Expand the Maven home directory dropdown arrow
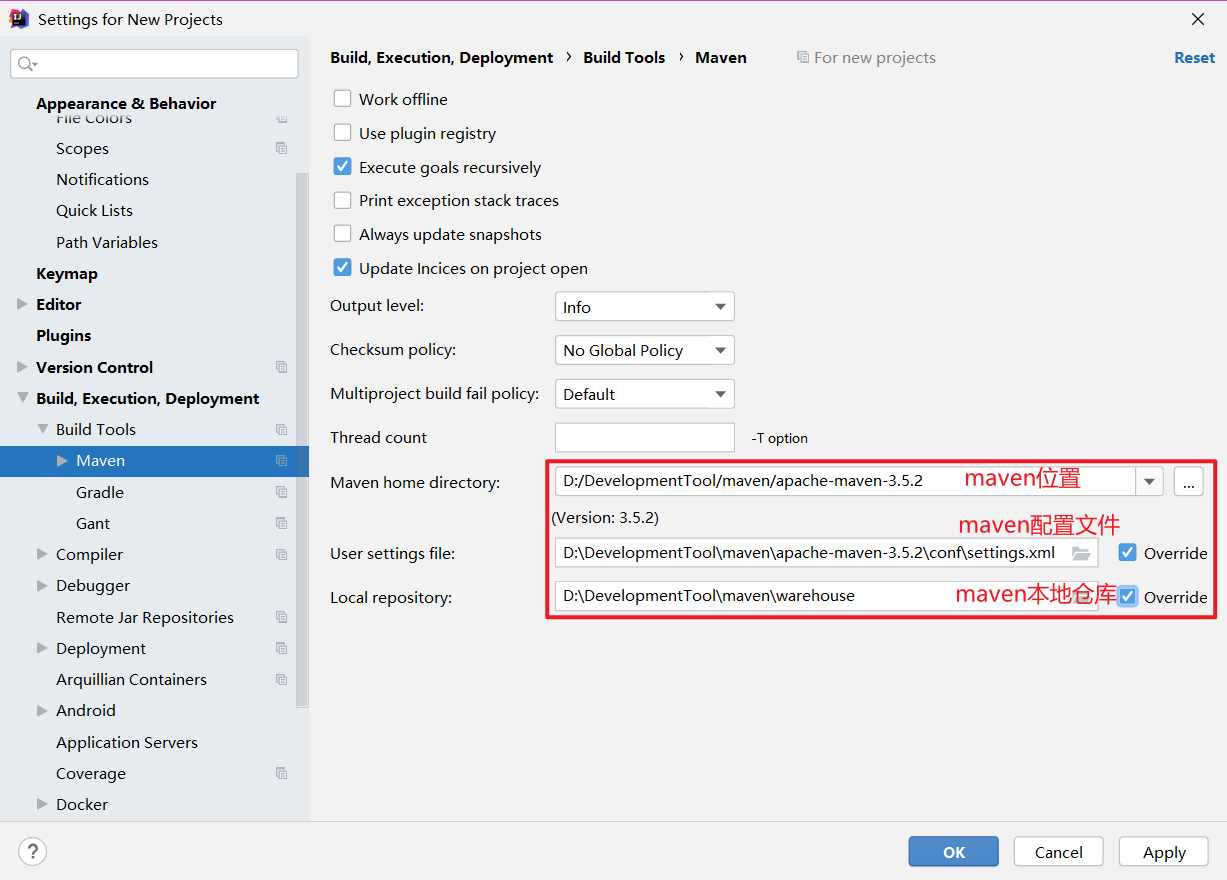 [1149, 481]
